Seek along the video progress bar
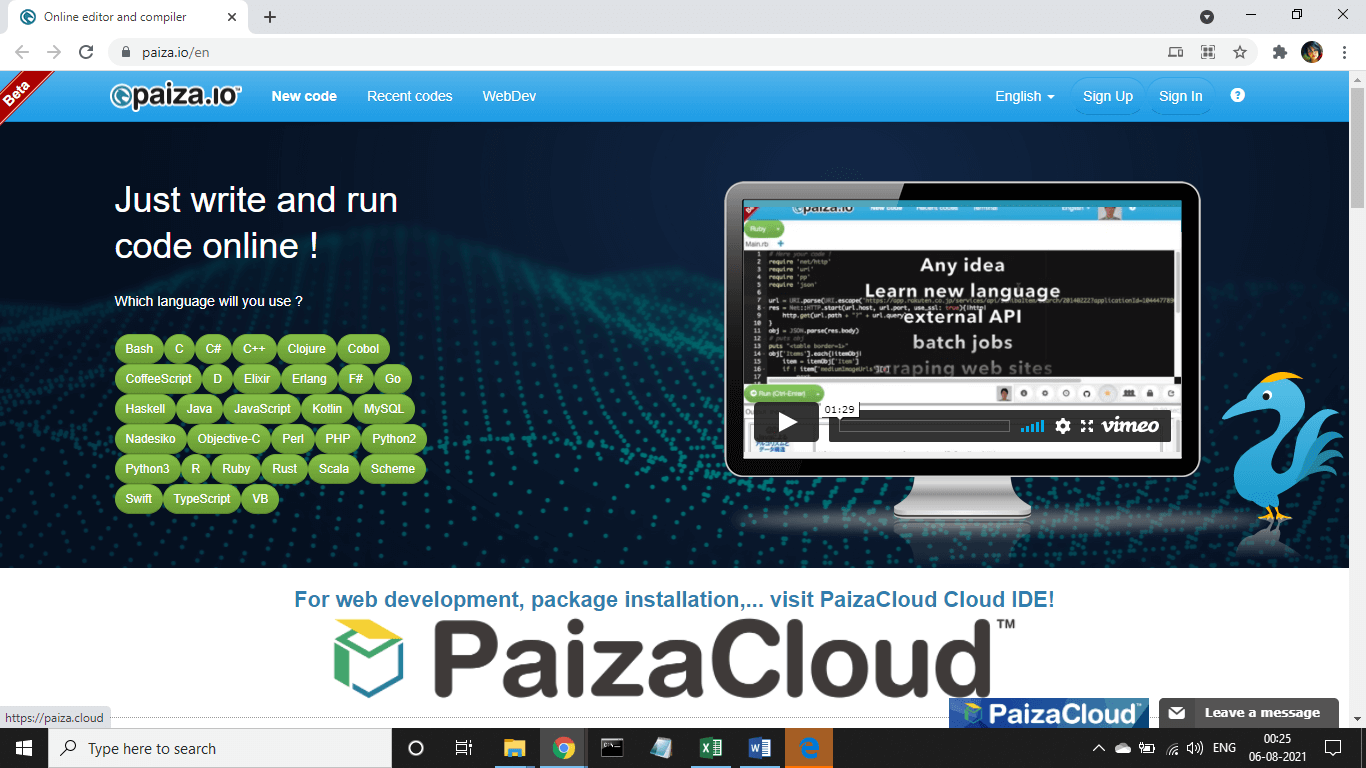The width and height of the screenshot is (1366, 768). [925, 427]
